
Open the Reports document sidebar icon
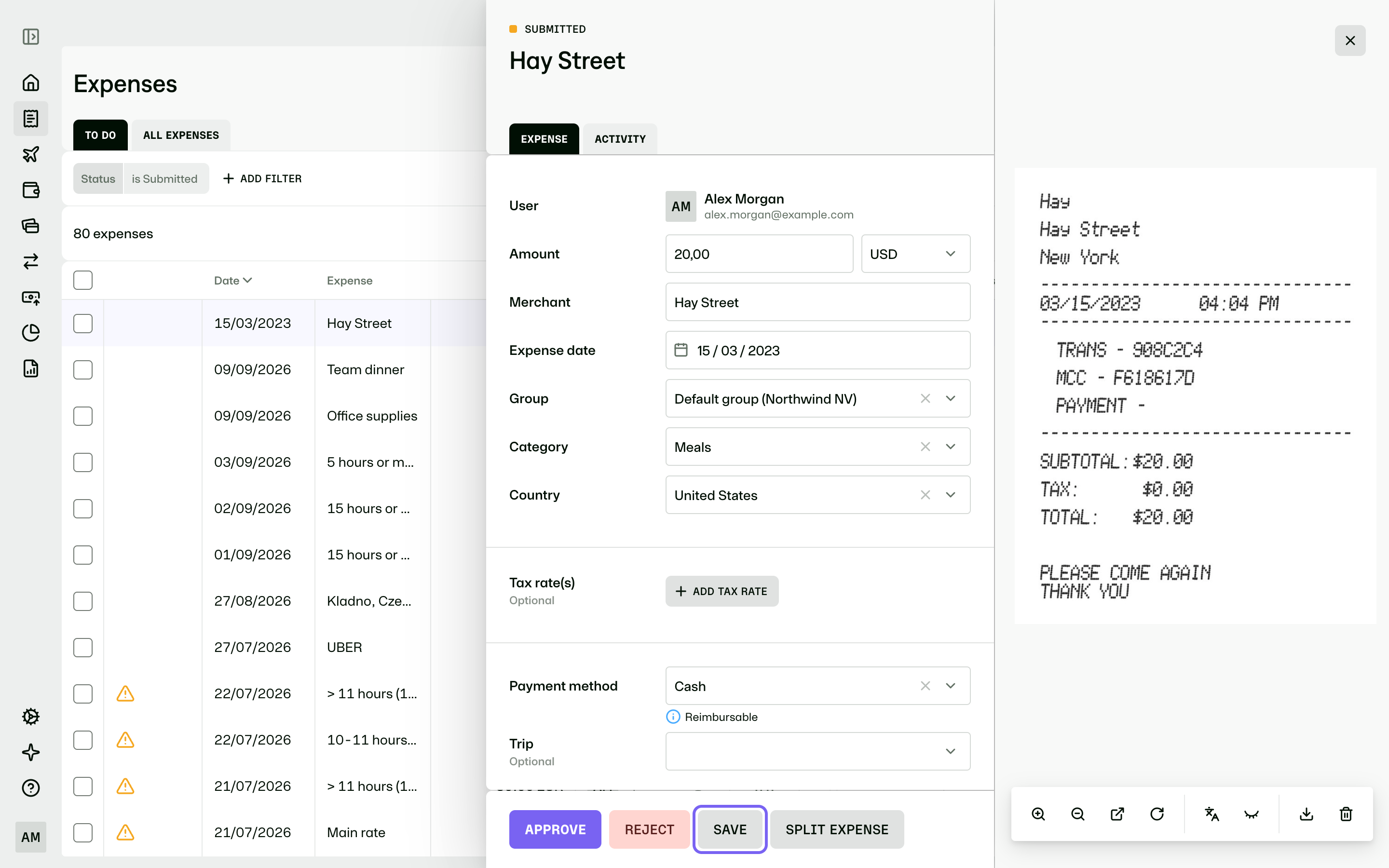pos(30,368)
